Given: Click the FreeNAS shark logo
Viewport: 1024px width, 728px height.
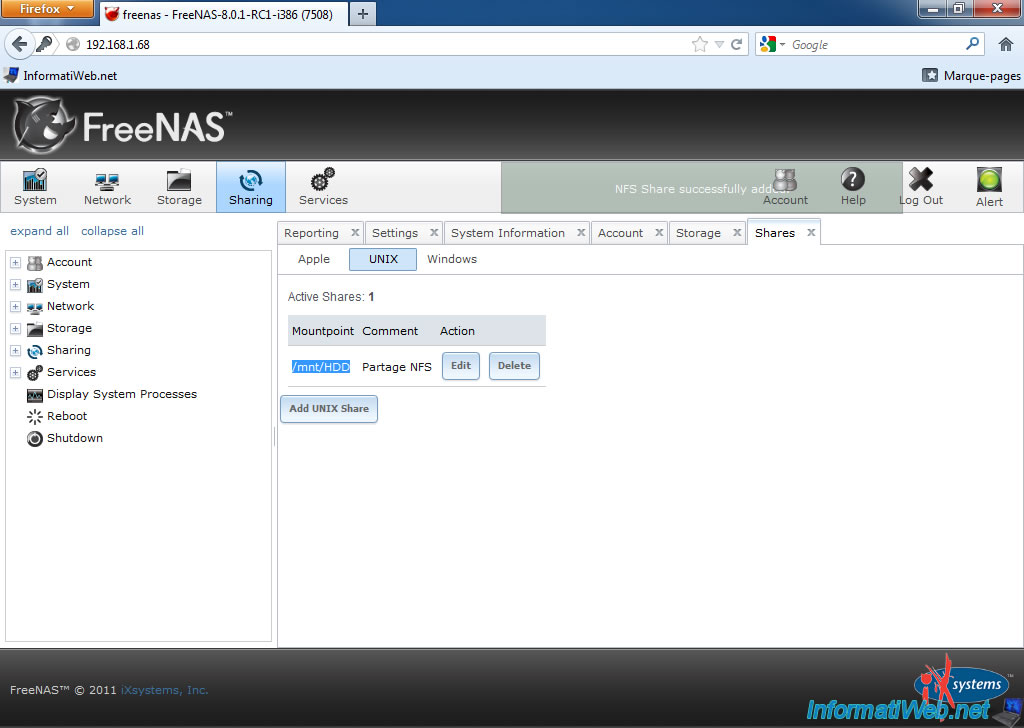Looking at the screenshot, I should 43,125.
